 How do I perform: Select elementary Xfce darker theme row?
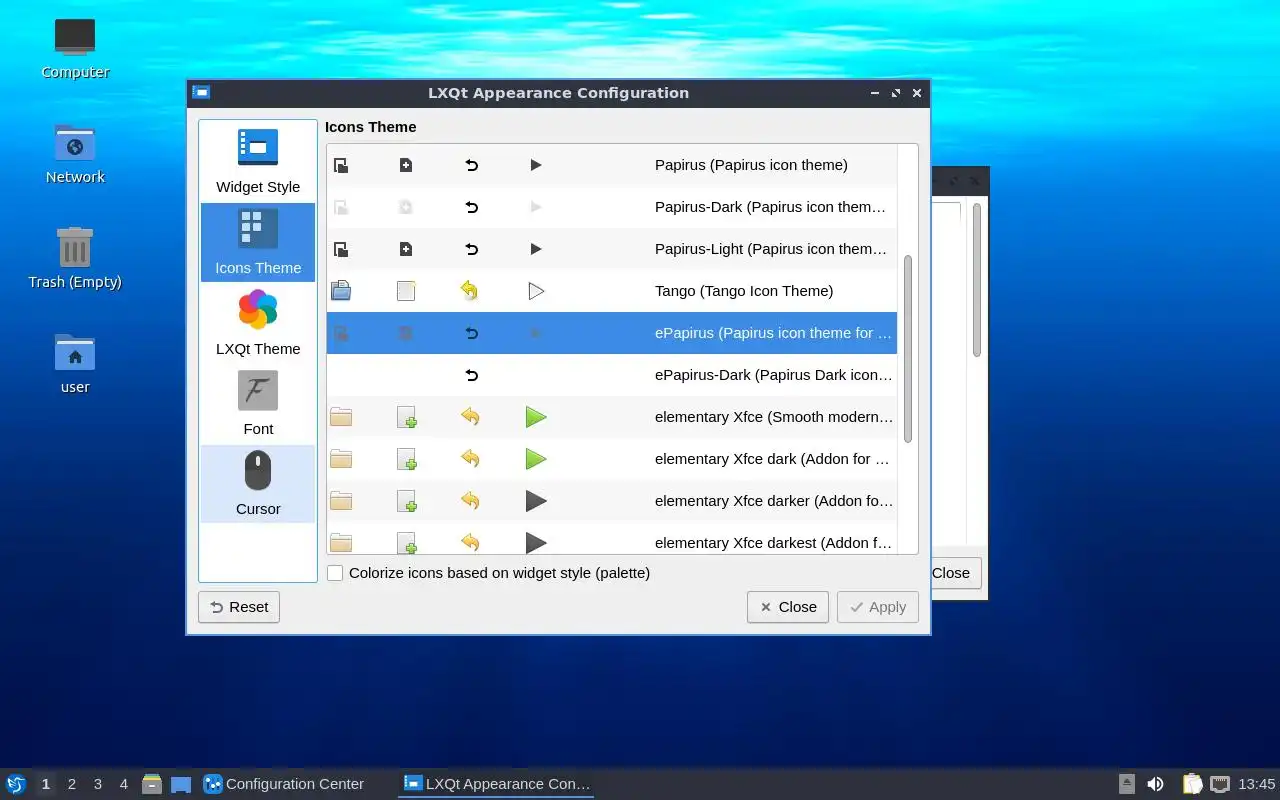[x=612, y=501]
